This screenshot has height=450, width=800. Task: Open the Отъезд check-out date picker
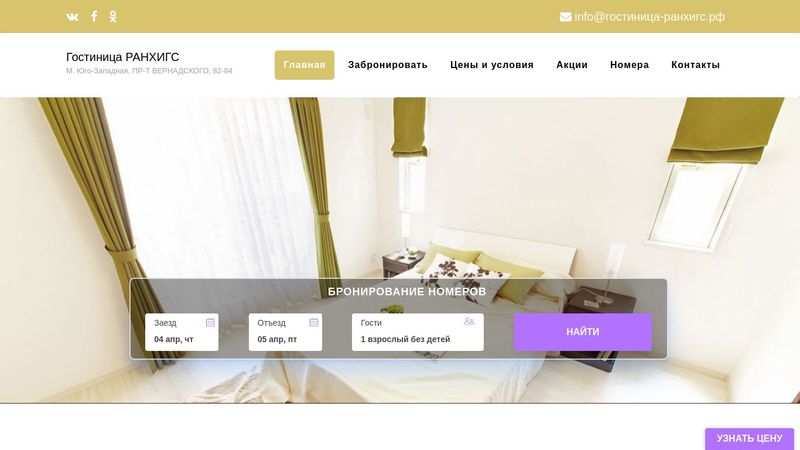point(285,332)
